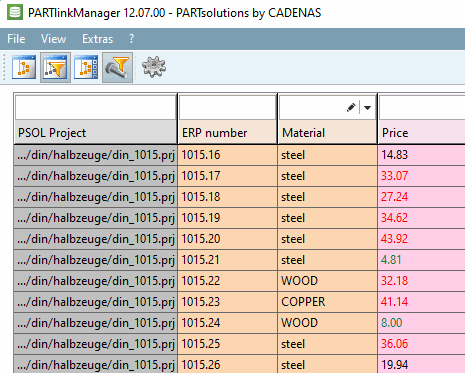Focus the Price filter field
The height and width of the screenshot is (373, 465).
coord(422,108)
